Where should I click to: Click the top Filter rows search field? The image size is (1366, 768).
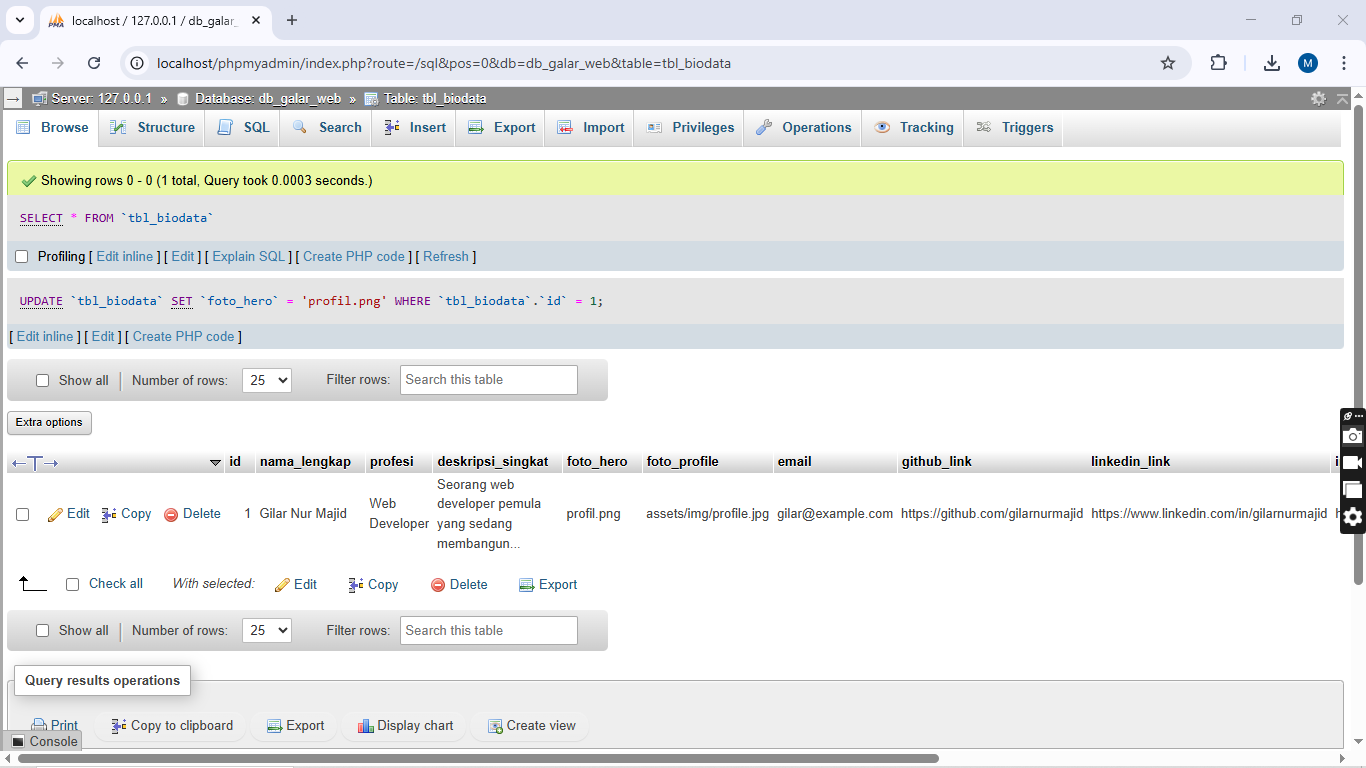489,380
